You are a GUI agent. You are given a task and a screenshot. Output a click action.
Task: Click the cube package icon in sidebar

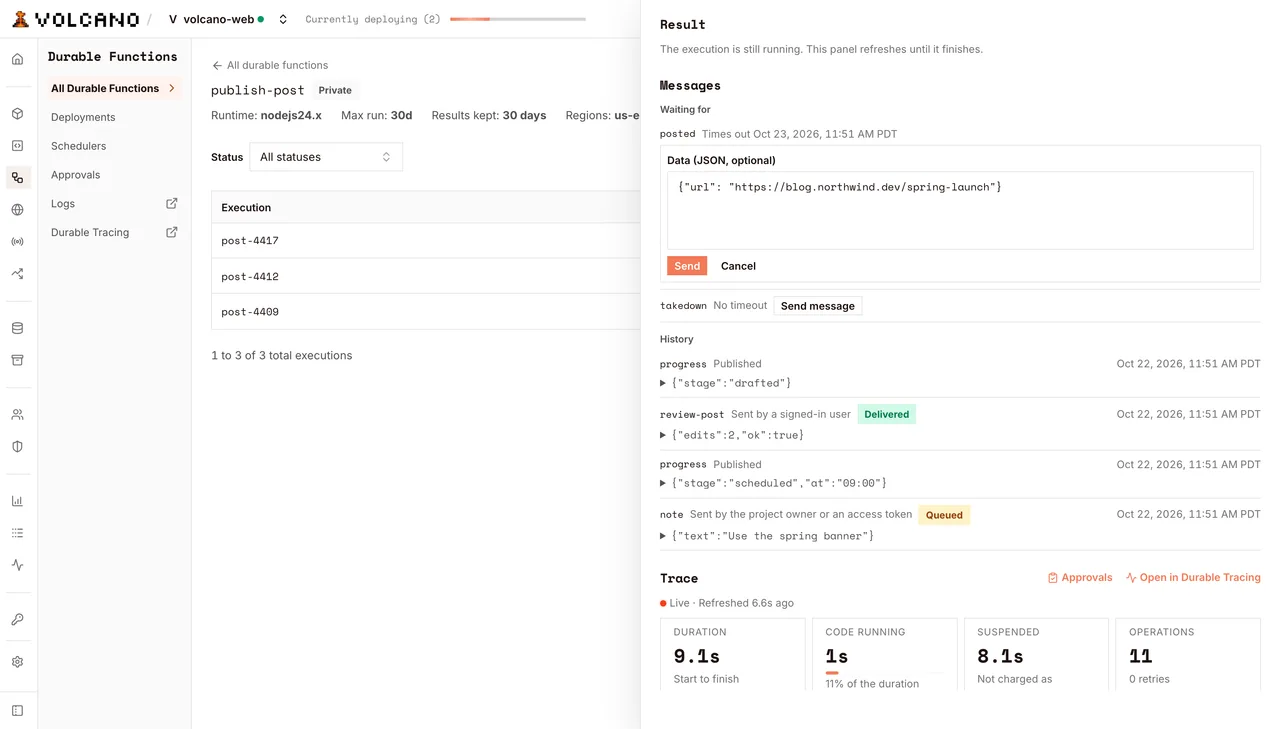click(x=17, y=114)
